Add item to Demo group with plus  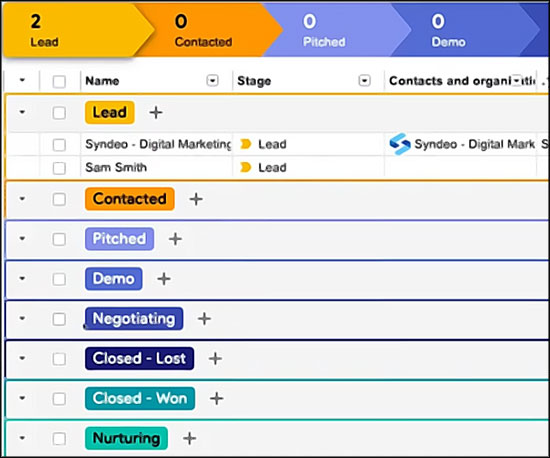tap(164, 279)
